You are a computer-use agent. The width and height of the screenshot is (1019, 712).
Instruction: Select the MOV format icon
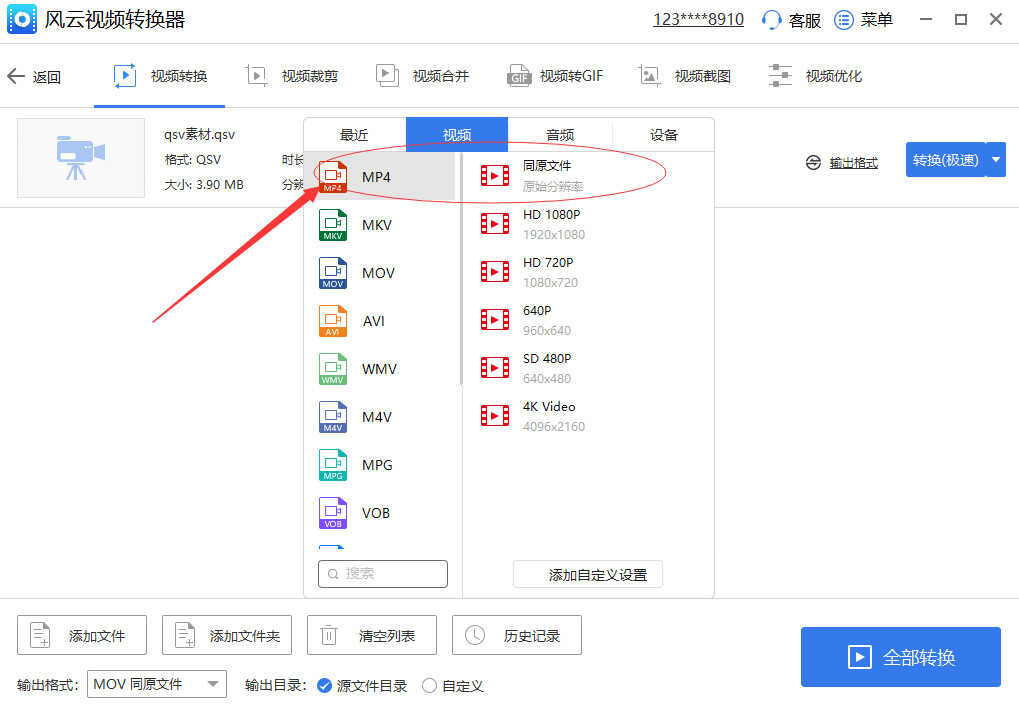pyautogui.click(x=333, y=273)
